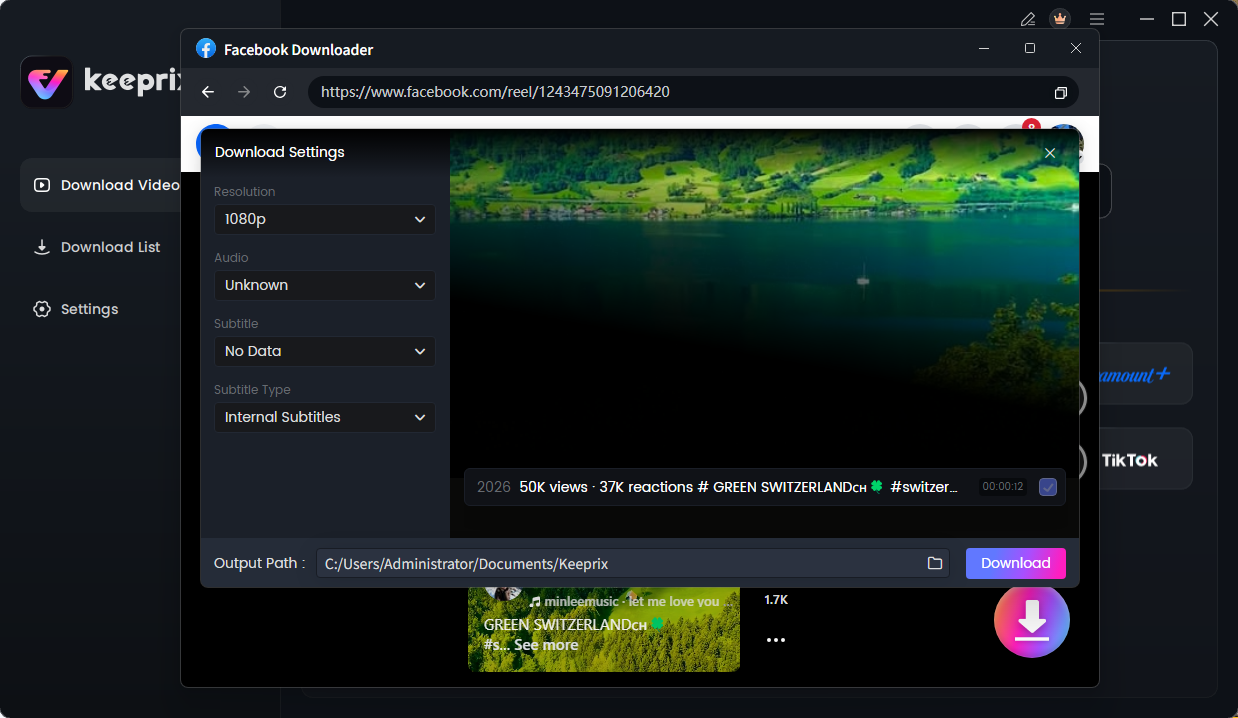Click the Output Path text field

pos(620,563)
